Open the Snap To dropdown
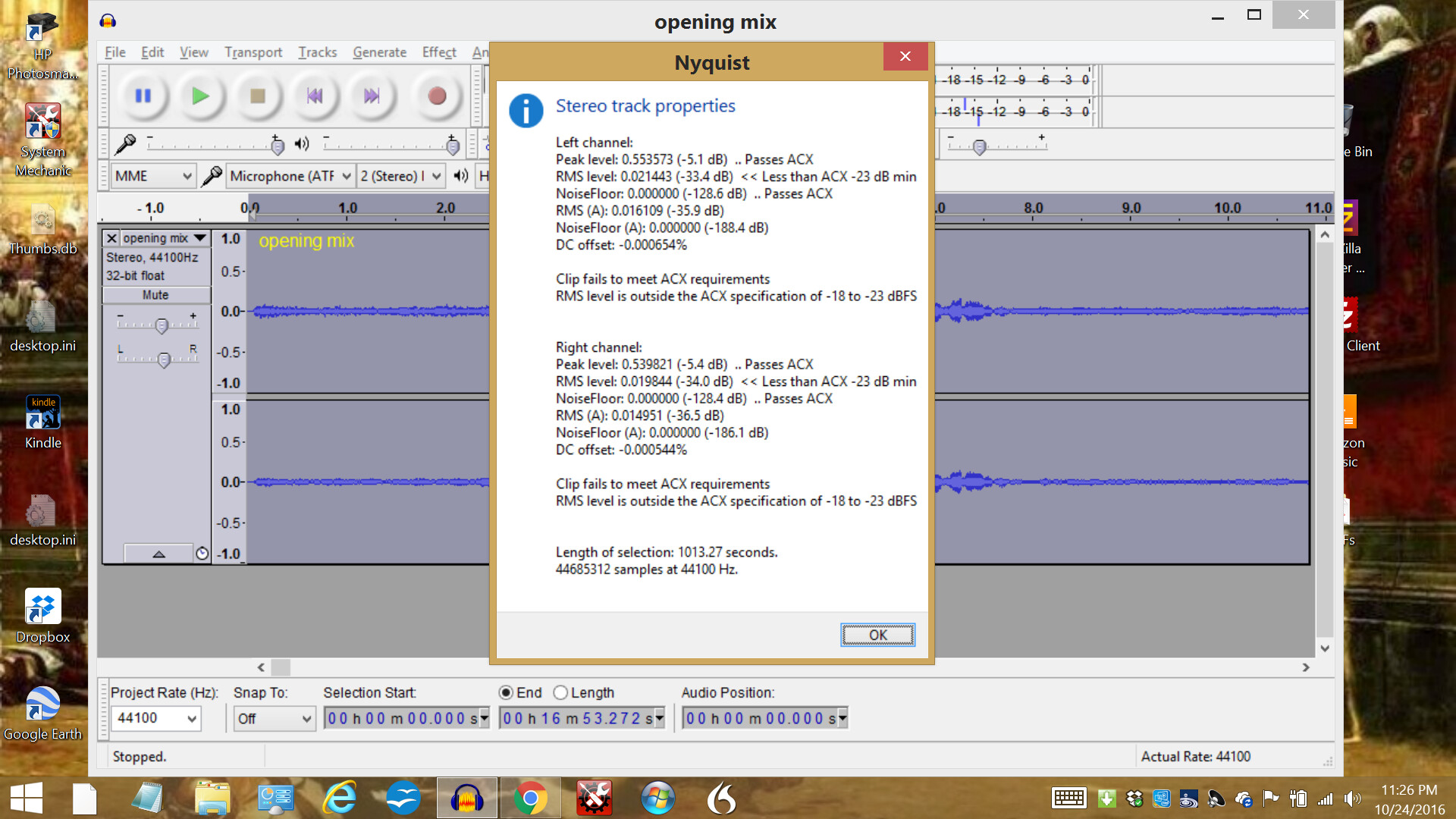This screenshot has width=1456, height=819. coord(273,718)
